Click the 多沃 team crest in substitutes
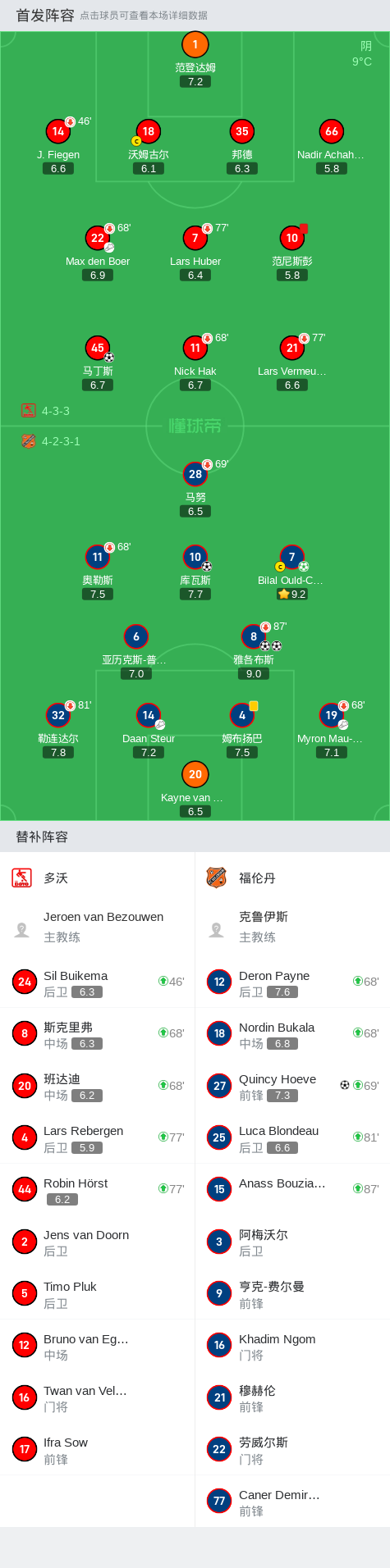Screen dimensions: 390x1568 point(21,877)
